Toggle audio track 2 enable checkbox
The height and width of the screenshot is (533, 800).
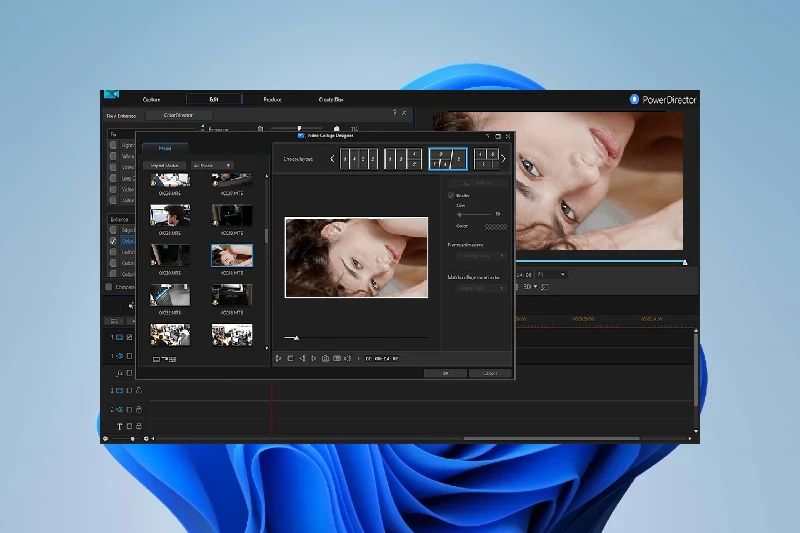point(130,409)
